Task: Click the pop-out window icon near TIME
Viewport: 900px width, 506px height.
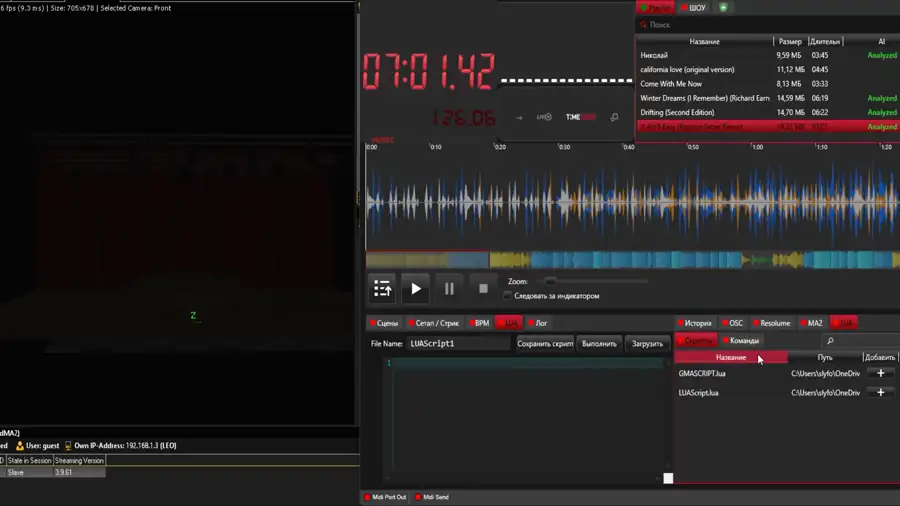Action: (614, 117)
